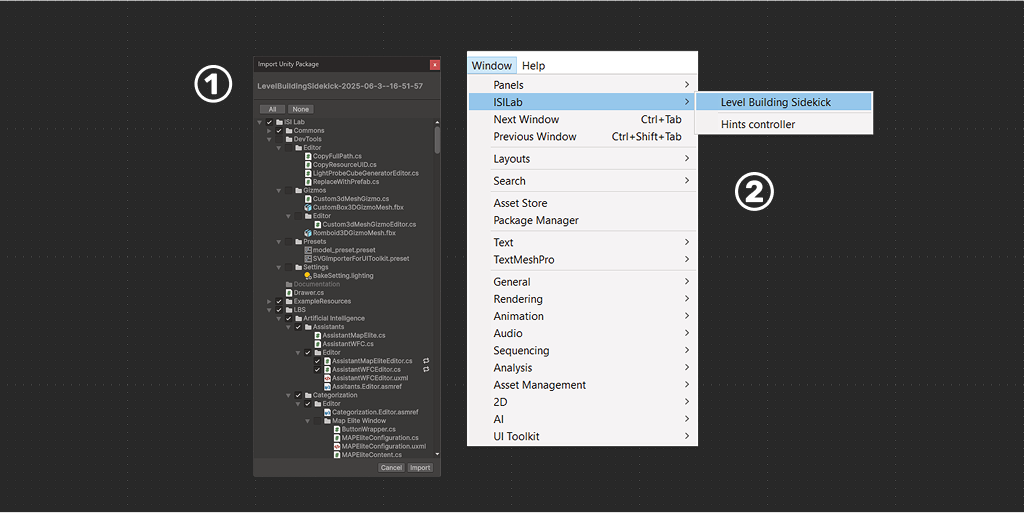Viewport: 1024px width, 513px height.
Task: Click the SVGImporterForUIToolkit.preset file icon
Action: 308,258
